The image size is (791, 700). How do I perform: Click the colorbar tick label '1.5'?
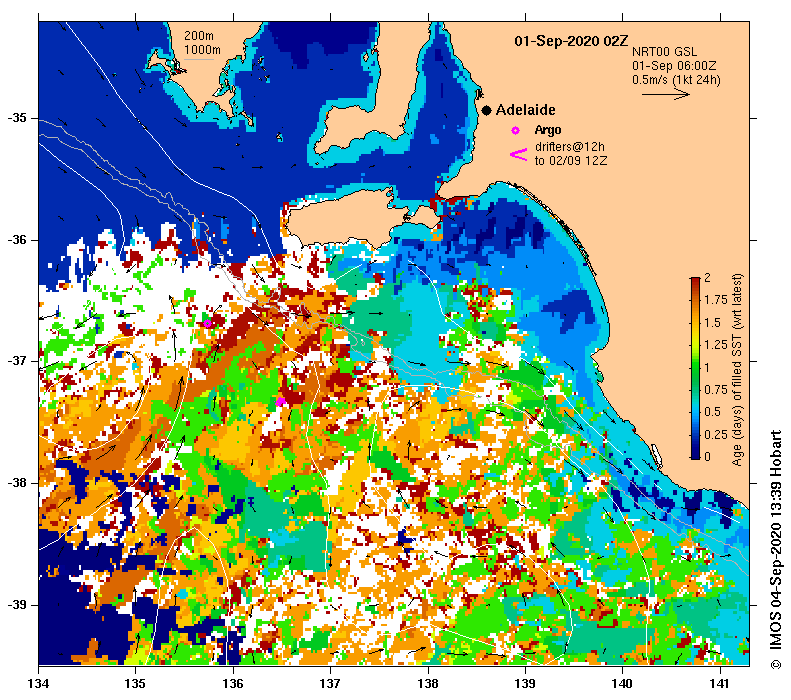coord(712,323)
